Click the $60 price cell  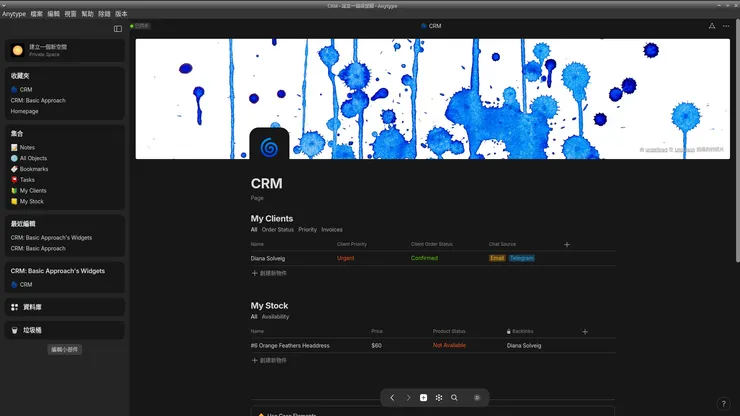[376, 346]
